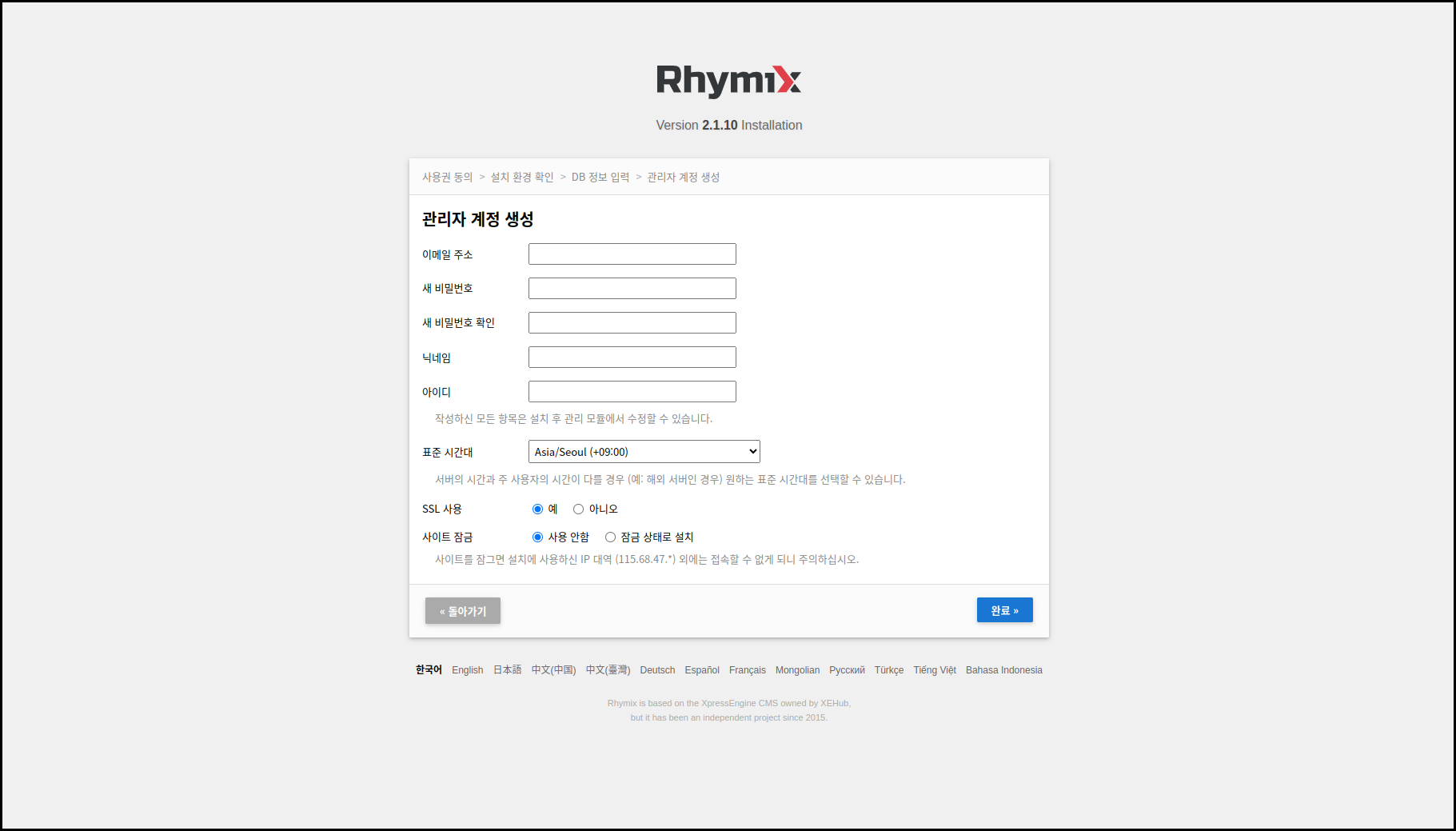The width and height of the screenshot is (1456, 831).
Task: Select 잠금 상태로 설치 option
Action: [x=610, y=537]
